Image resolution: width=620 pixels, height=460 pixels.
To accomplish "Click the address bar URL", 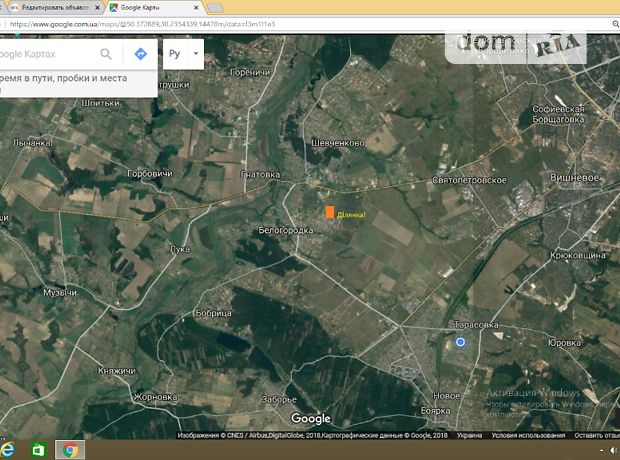I will [x=142, y=24].
